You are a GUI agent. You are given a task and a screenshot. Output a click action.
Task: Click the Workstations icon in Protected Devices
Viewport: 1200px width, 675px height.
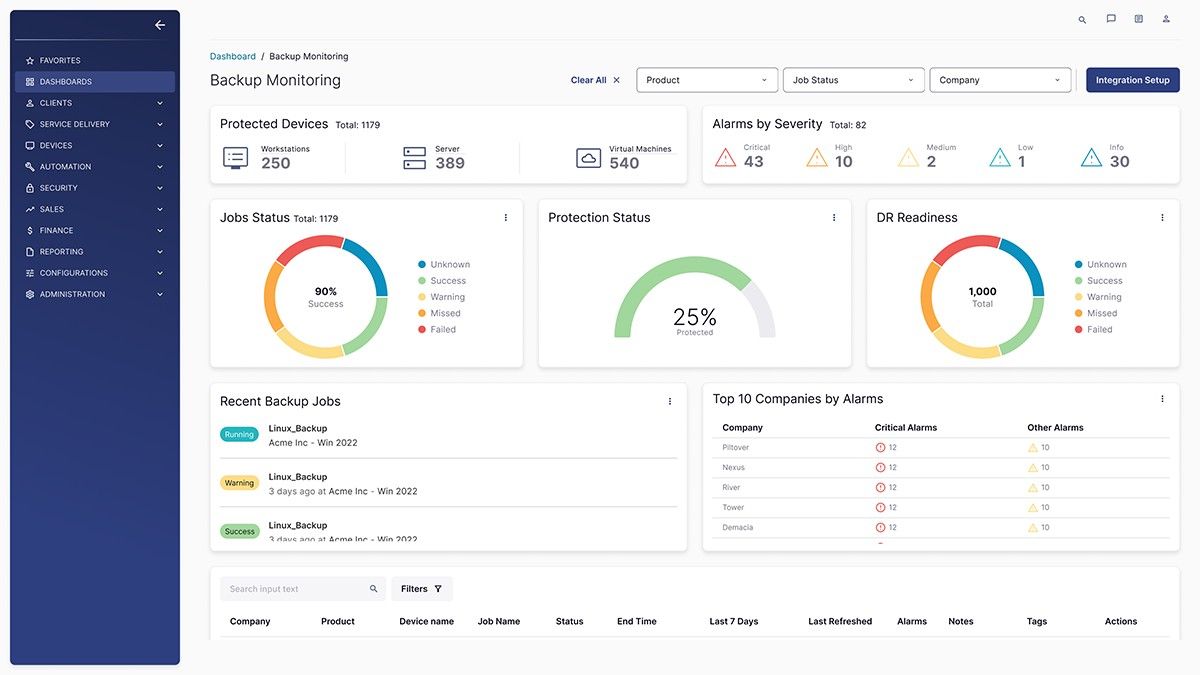[234, 156]
